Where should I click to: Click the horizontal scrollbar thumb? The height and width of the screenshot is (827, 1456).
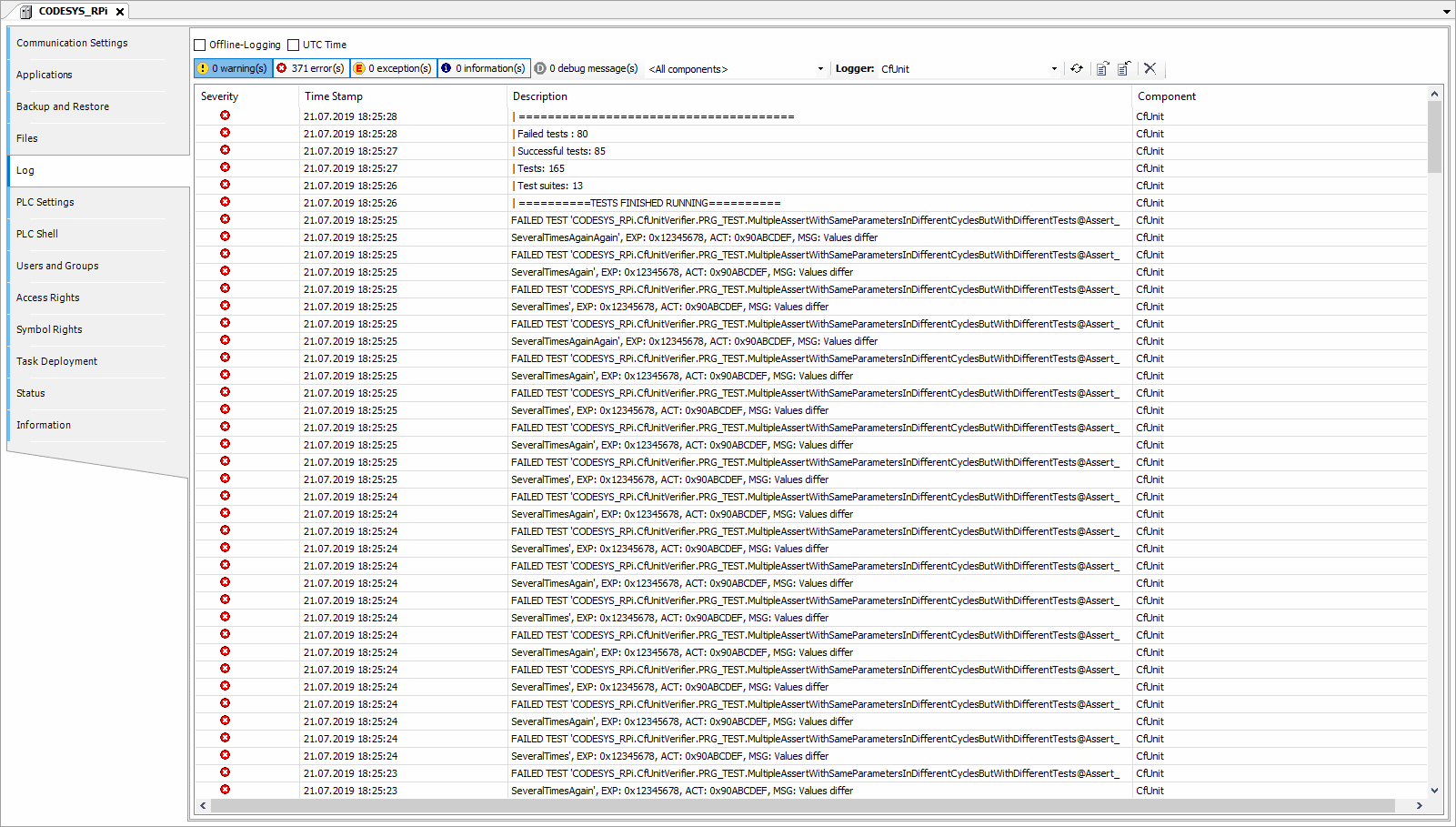[x=803, y=805]
